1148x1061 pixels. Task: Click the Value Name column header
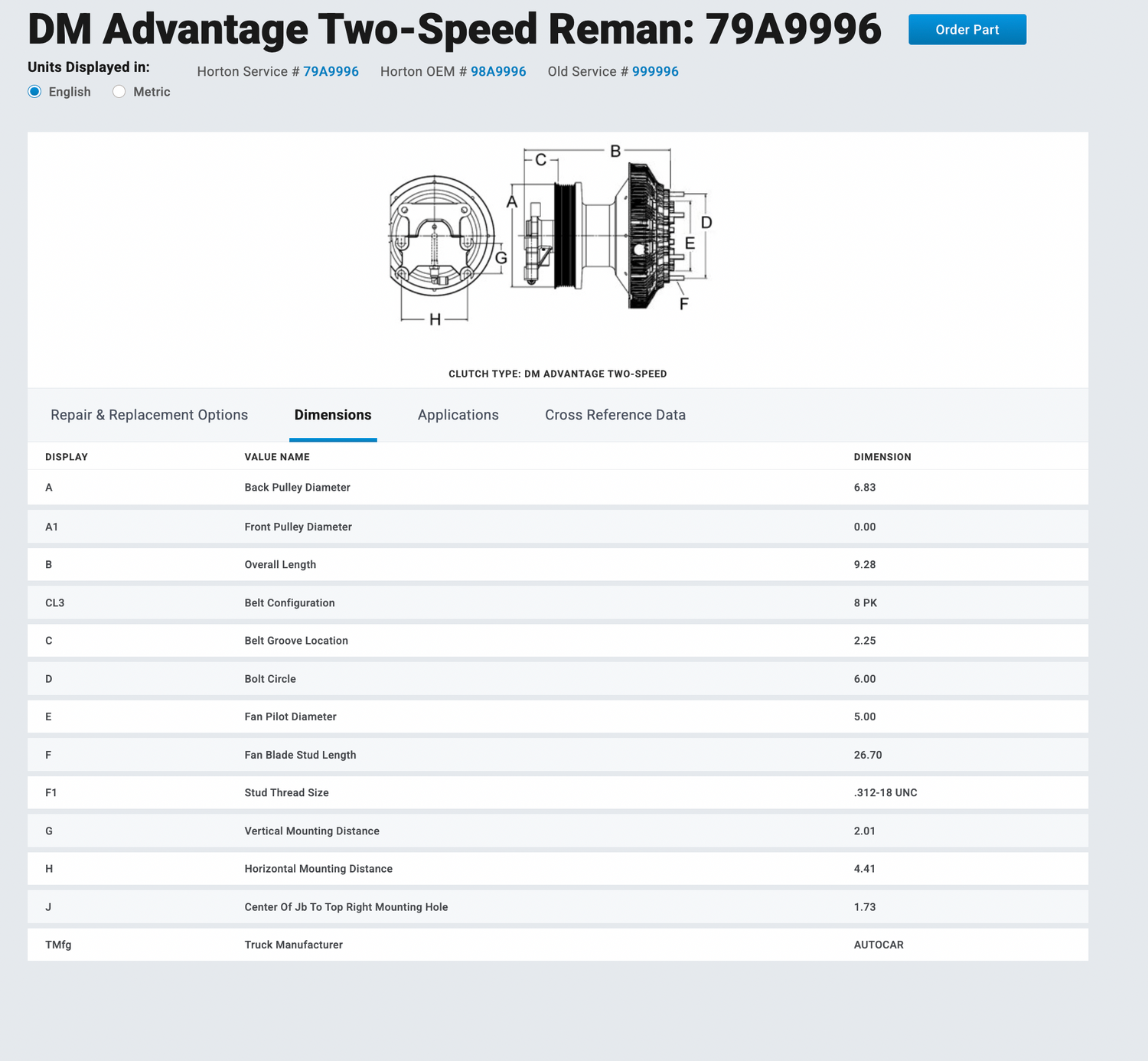pos(277,457)
